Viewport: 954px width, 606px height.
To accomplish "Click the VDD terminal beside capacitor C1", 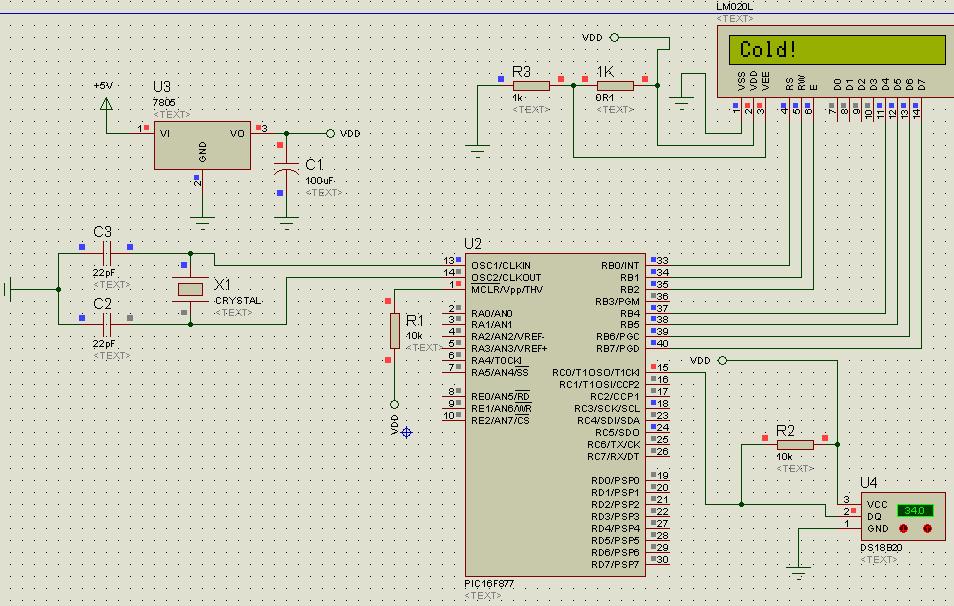I will pos(331,133).
